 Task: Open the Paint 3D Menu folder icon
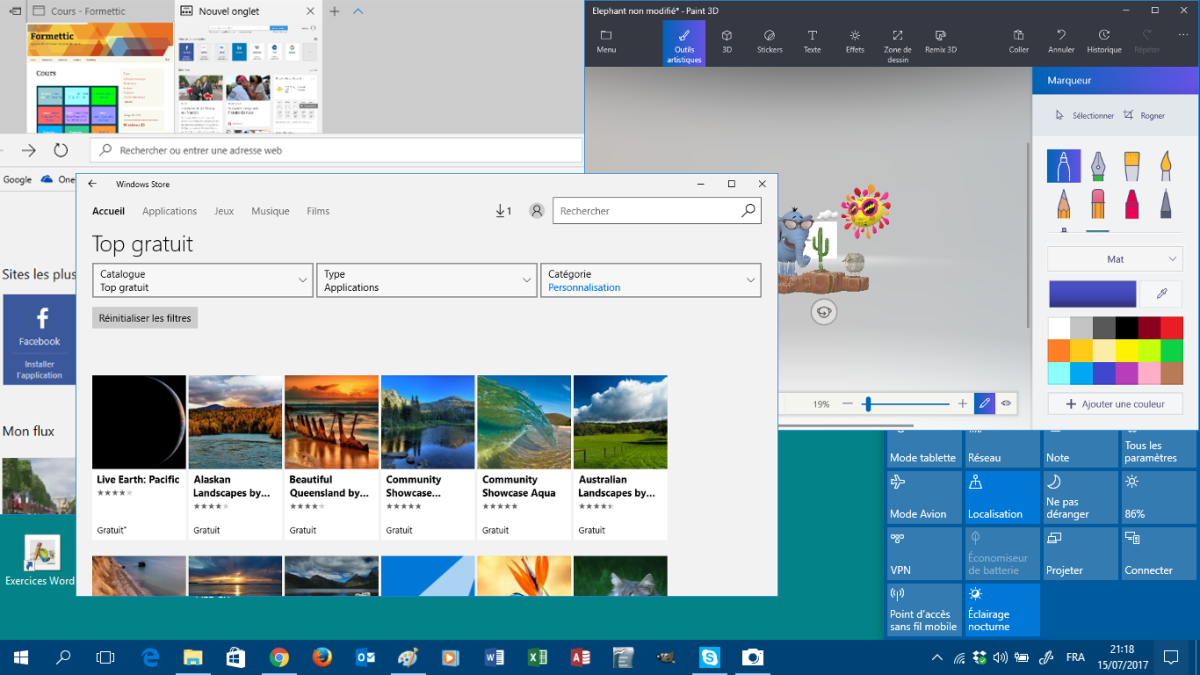(x=606, y=35)
